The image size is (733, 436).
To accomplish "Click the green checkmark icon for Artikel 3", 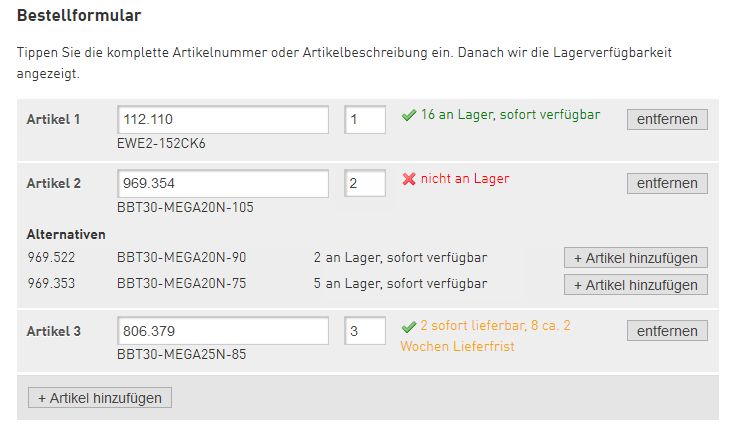I will (409, 327).
